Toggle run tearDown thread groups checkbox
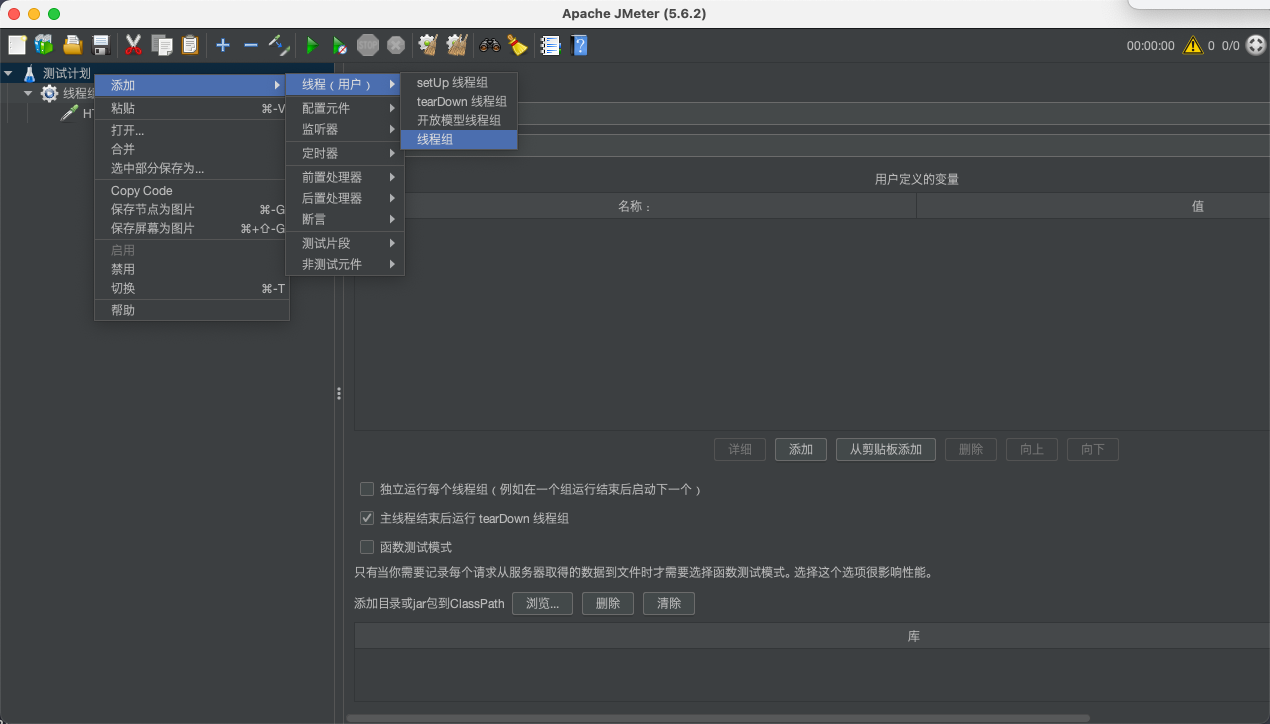This screenshot has height=724, width=1270. tap(367, 518)
